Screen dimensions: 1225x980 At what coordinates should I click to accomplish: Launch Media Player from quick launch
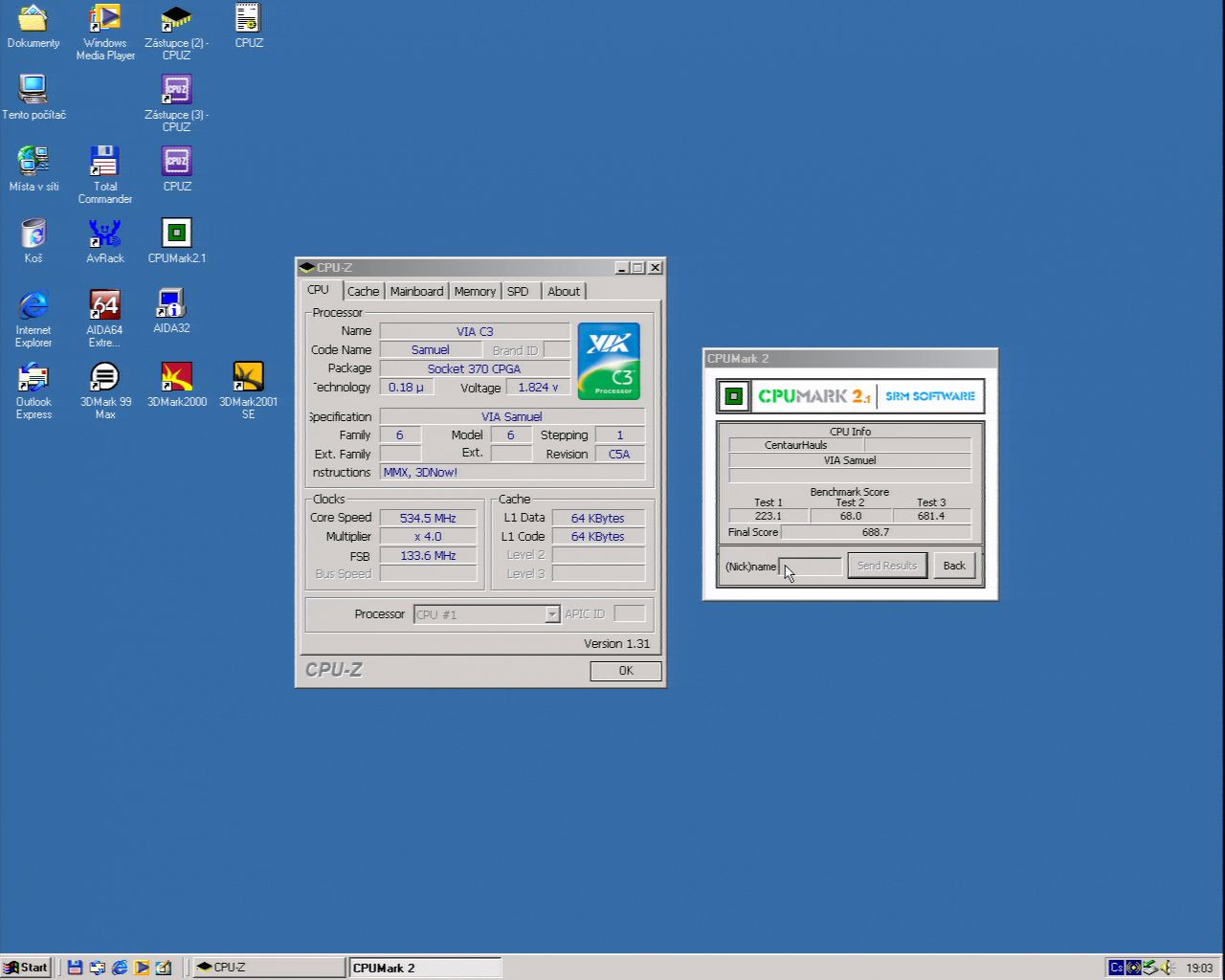tap(142, 968)
